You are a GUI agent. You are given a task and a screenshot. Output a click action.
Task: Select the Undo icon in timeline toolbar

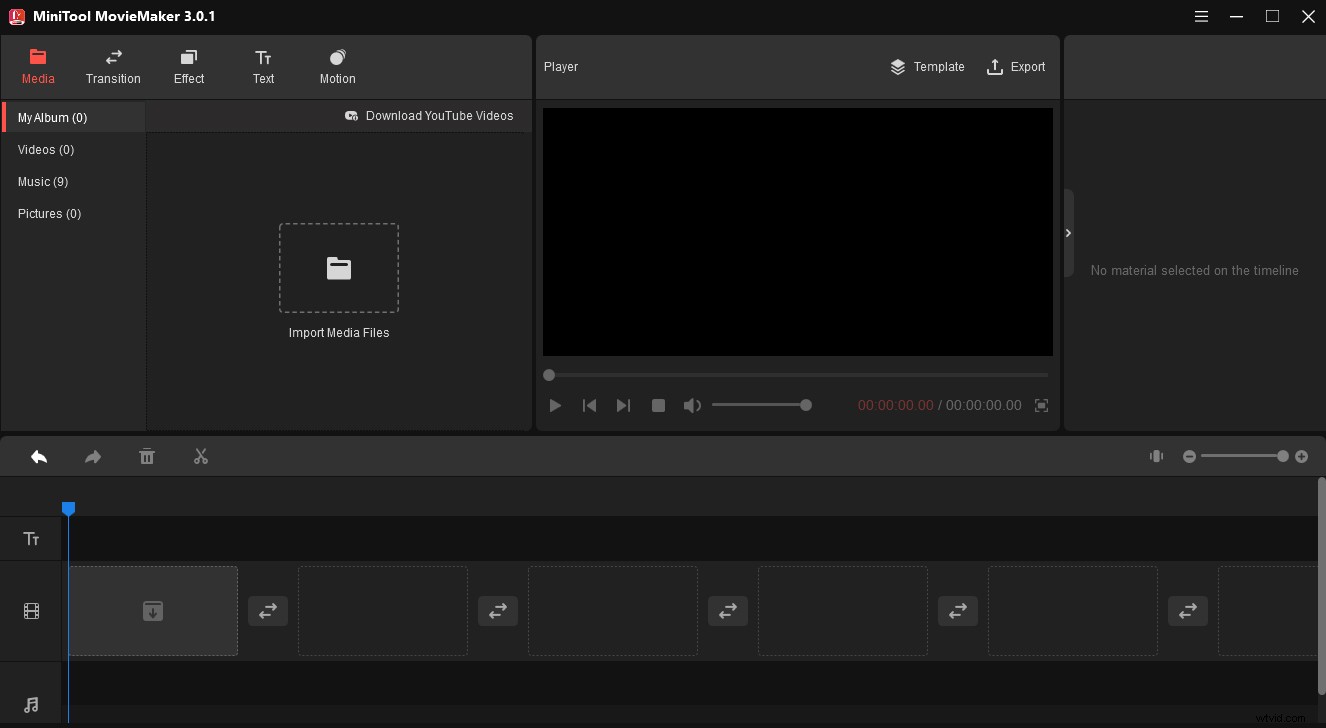38,456
